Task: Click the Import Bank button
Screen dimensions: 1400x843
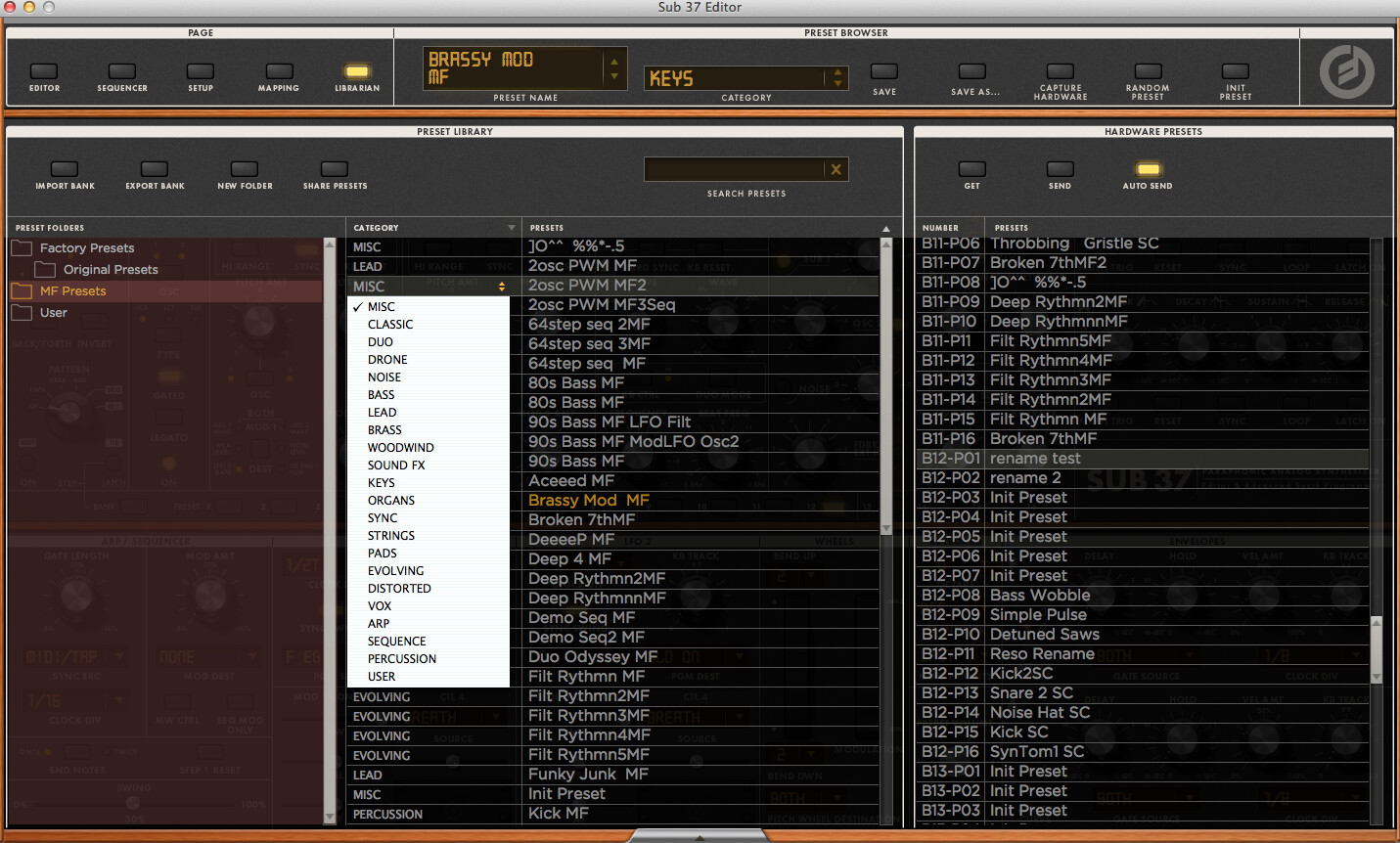Action: click(x=65, y=169)
